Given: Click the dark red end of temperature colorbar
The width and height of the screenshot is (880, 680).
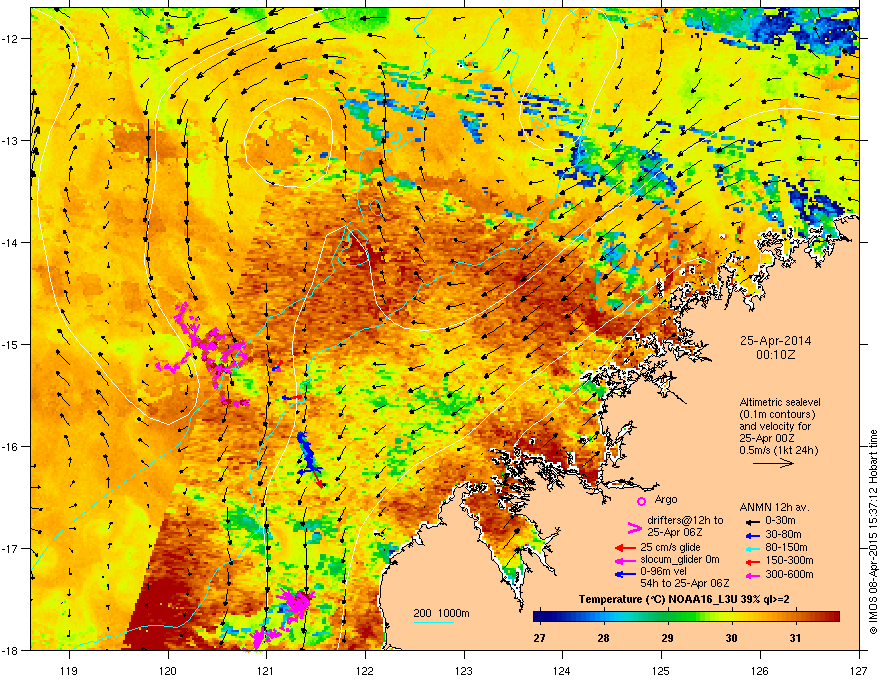Looking at the screenshot, I should tap(835, 617).
